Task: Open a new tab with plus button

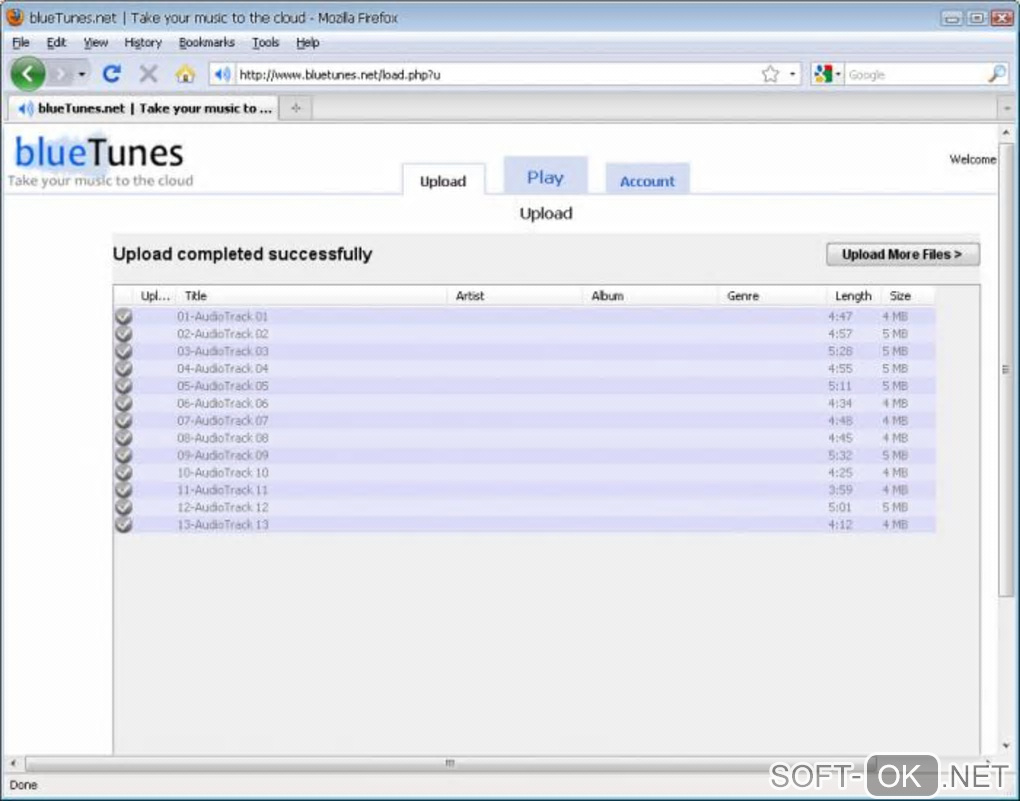Action: coord(296,108)
